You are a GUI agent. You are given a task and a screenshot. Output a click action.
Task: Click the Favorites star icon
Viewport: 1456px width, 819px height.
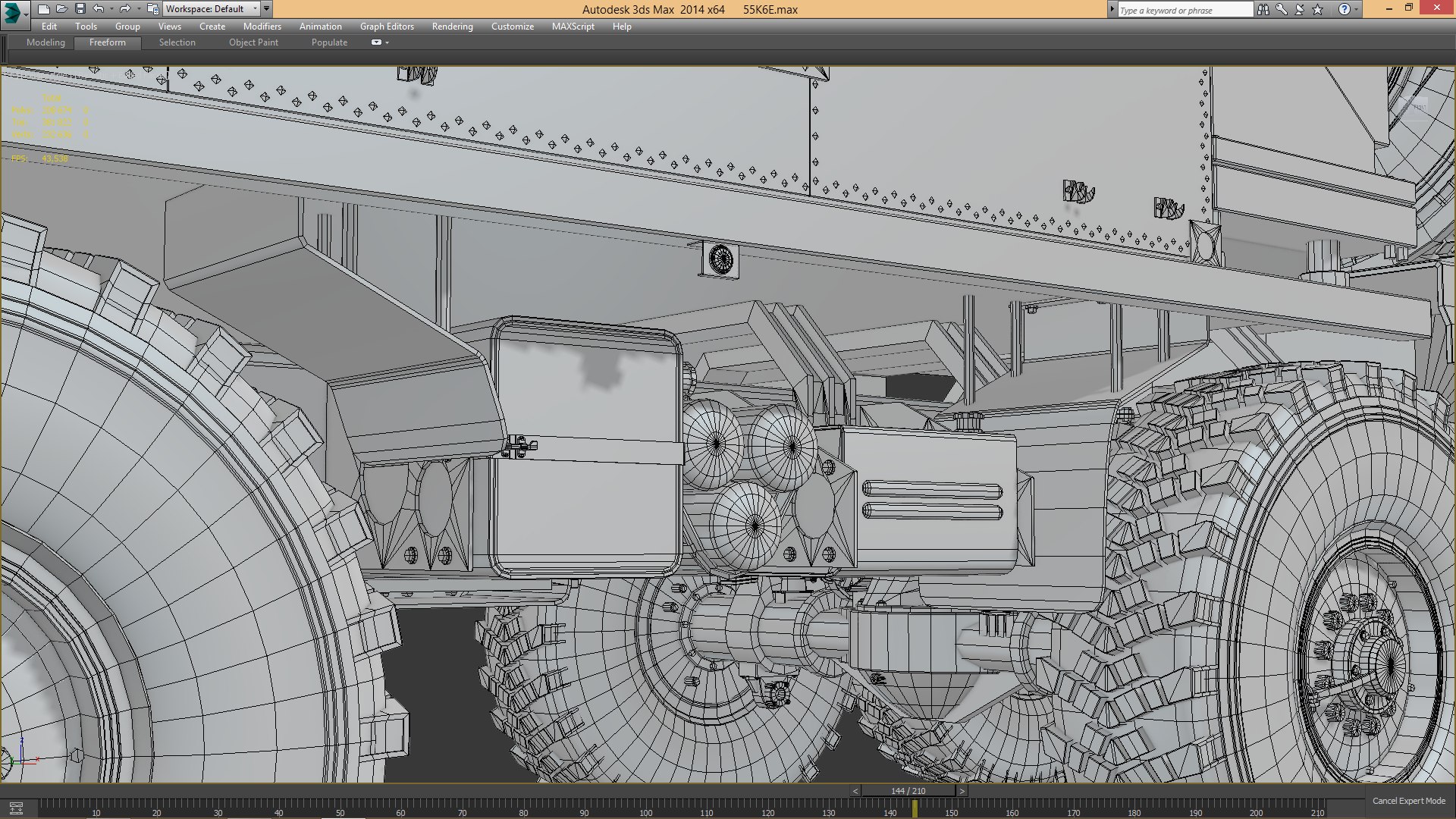click(x=1318, y=9)
